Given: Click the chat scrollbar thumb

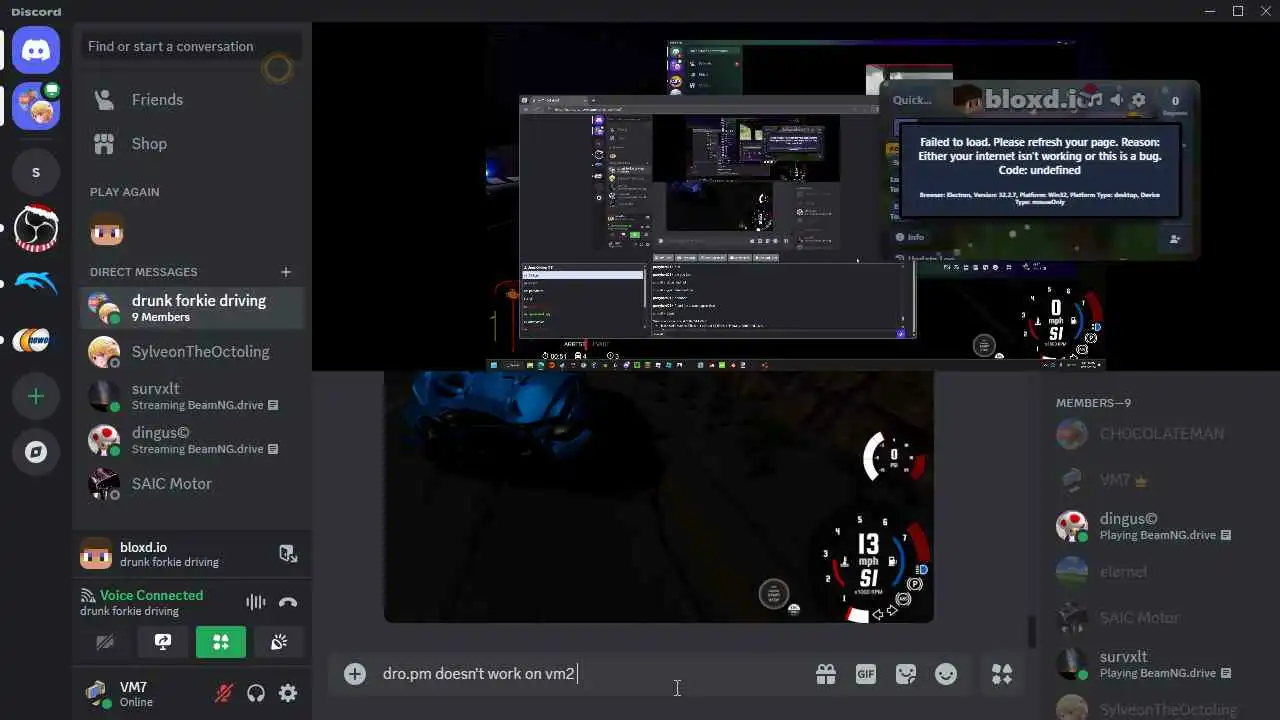Looking at the screenshot, I should (x=1031, y=631).
